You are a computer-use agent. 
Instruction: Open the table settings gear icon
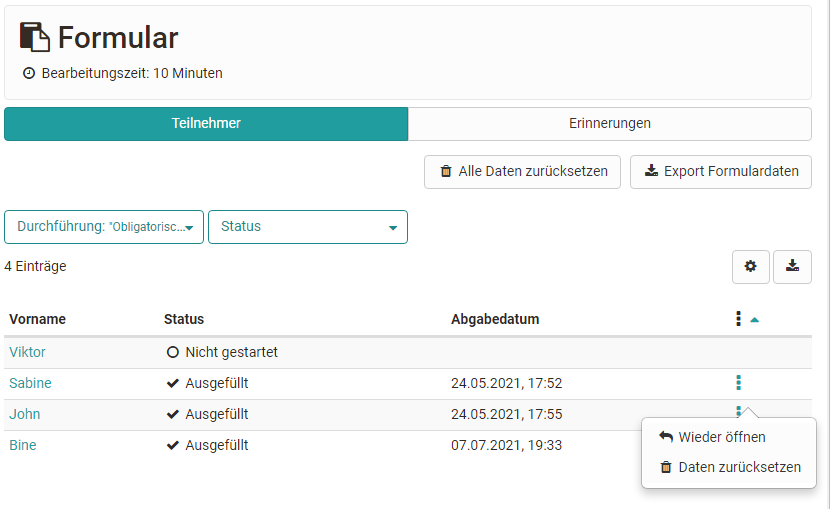tap(751, 267)
